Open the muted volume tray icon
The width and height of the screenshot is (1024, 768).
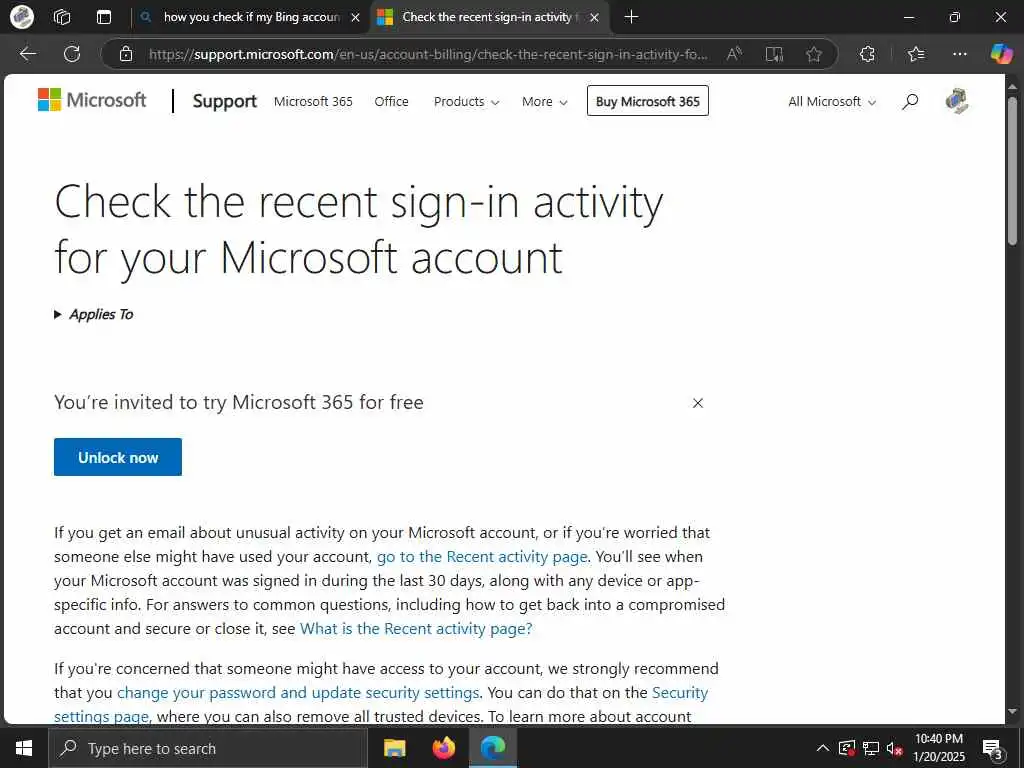894,748
